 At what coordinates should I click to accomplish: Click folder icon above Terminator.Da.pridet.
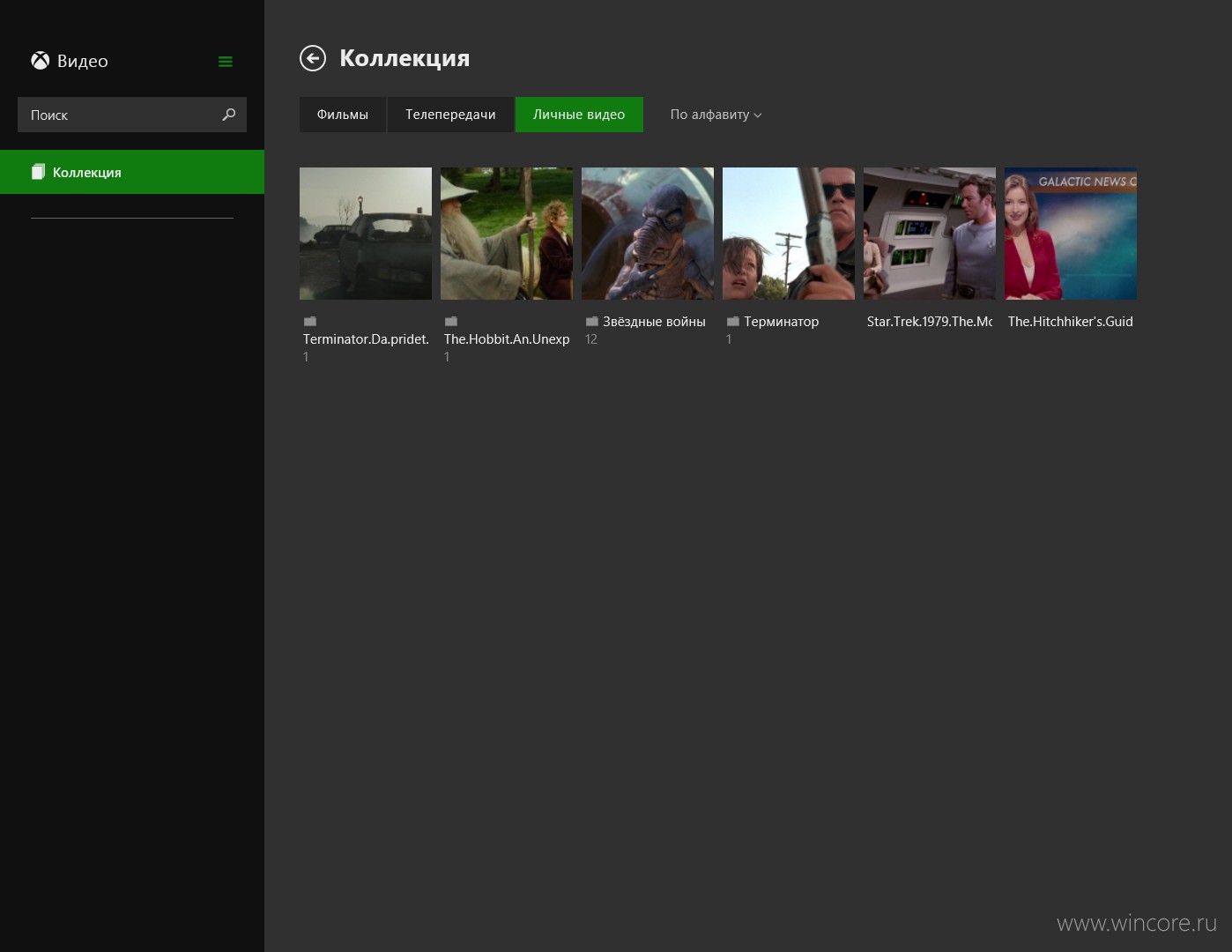tap(310, 322)
